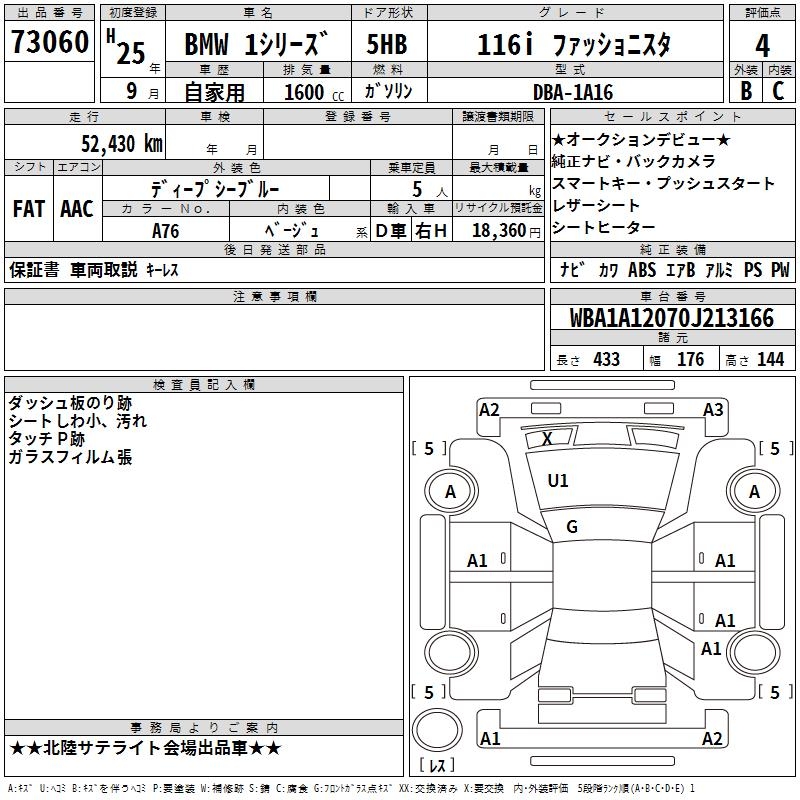Viewport: 800px width, 800px height.
Task: Select the color code A76 cell
Action: [x=166, y=229]
